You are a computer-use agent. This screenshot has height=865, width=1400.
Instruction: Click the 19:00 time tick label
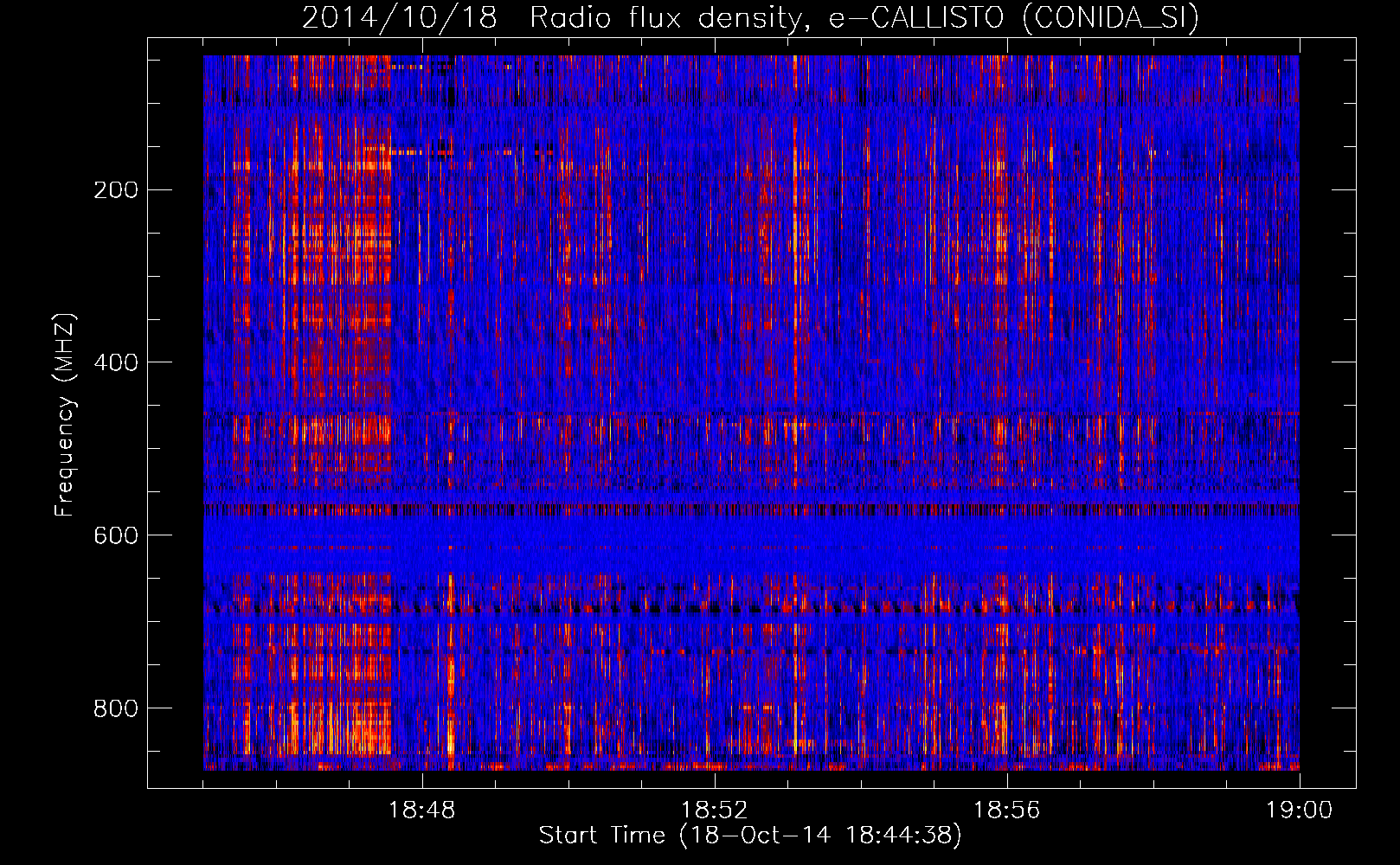tap(1299, 811)
